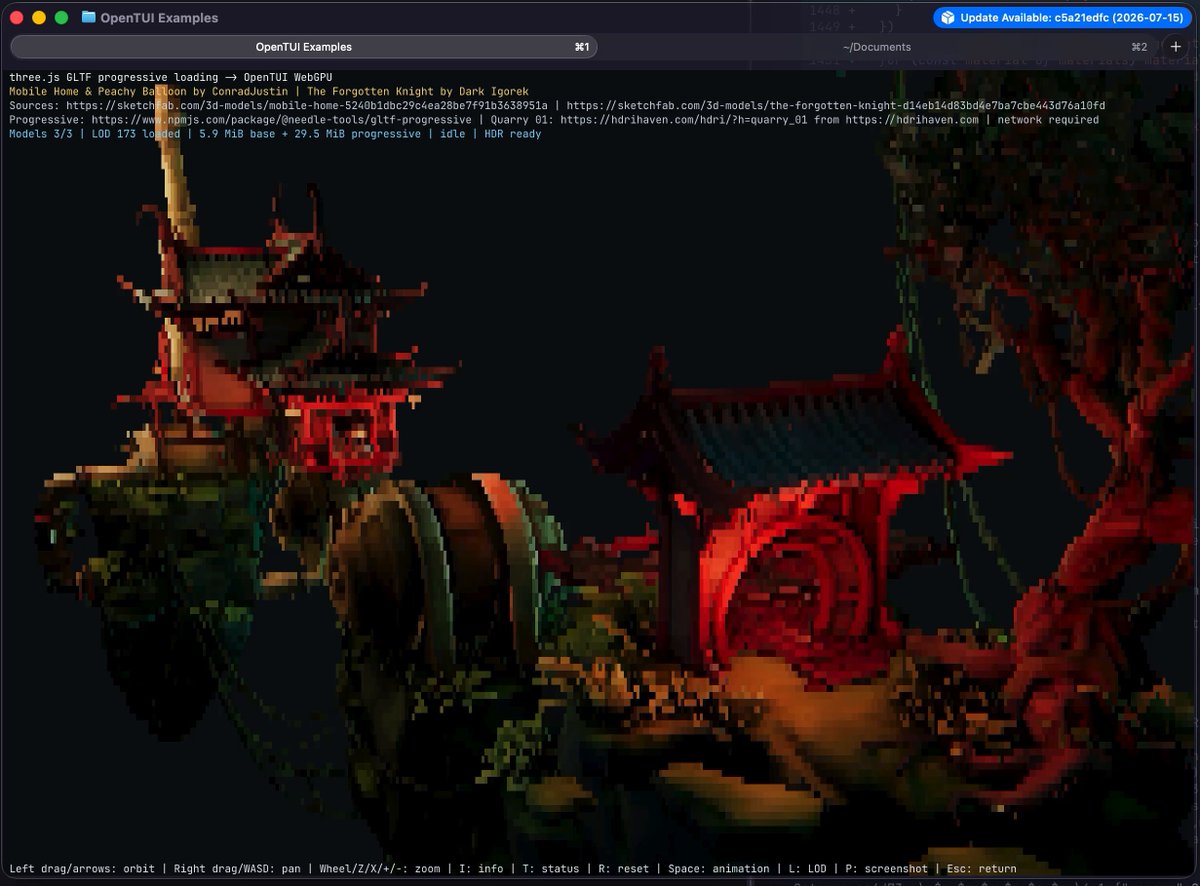Click the mobile-home sketchfab source URL
Viewport: 1200px width, 886px height.
pos(307,105)
